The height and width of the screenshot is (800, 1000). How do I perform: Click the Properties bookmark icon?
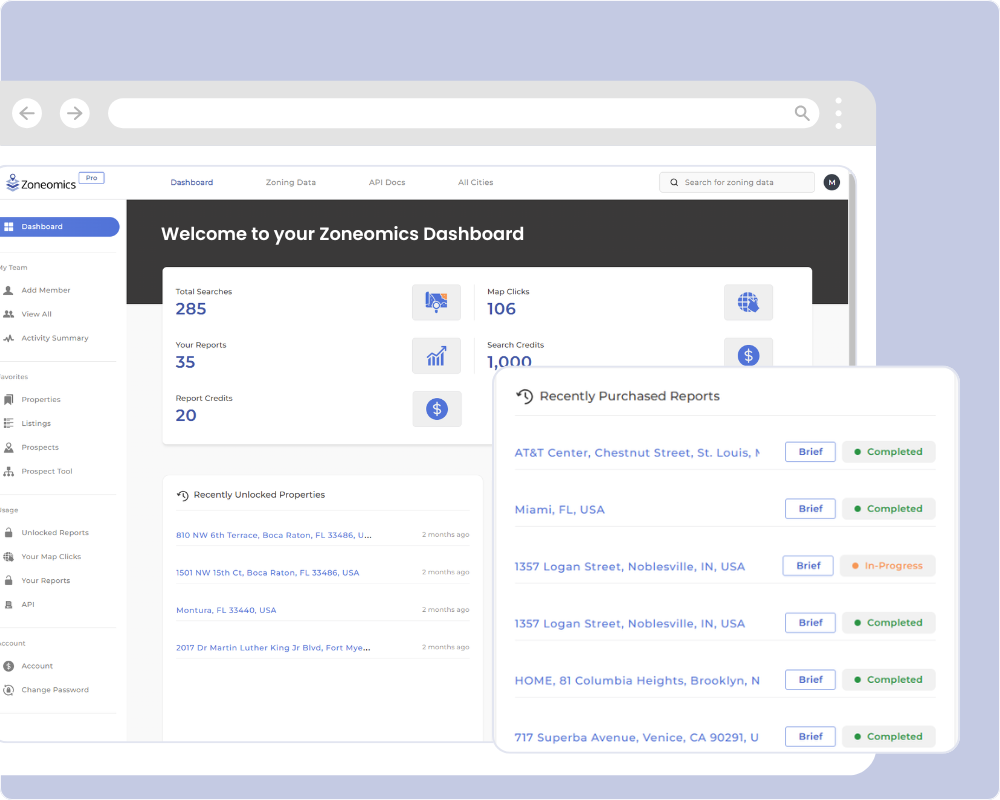point(8,399)
